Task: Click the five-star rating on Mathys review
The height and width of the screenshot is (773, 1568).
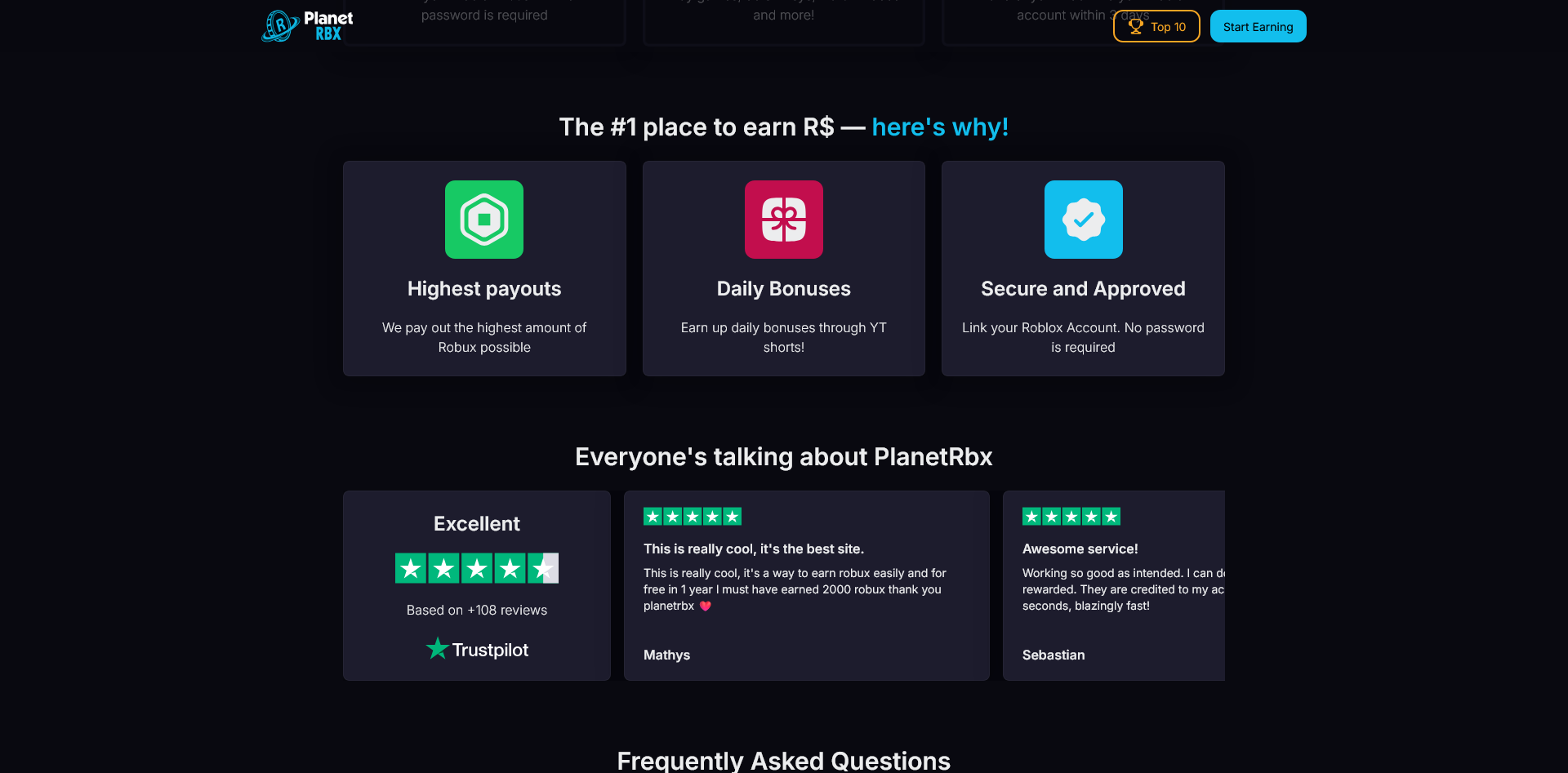Action: (x=693, y=516)
